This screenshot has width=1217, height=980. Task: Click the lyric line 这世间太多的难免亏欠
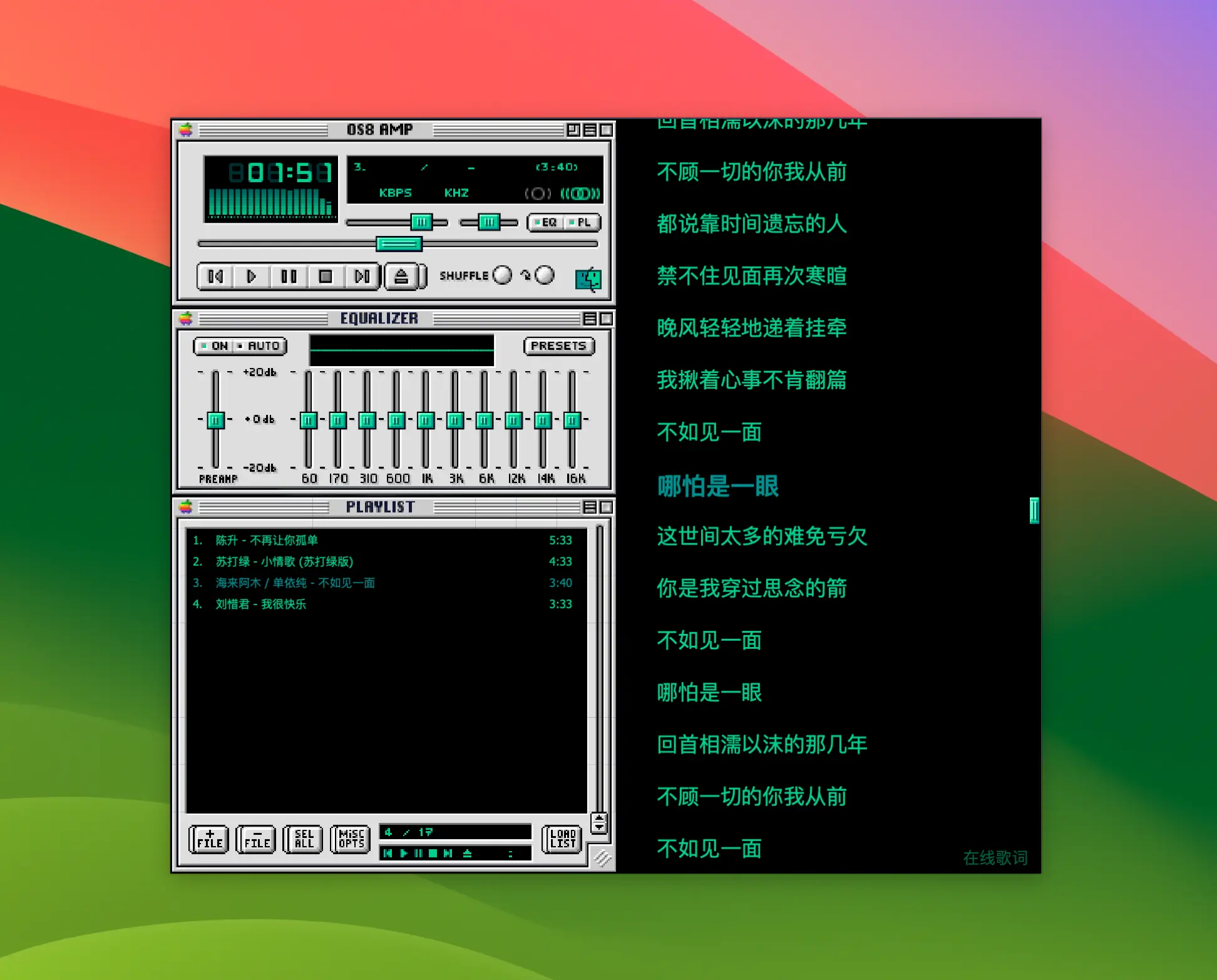point(762,536)
